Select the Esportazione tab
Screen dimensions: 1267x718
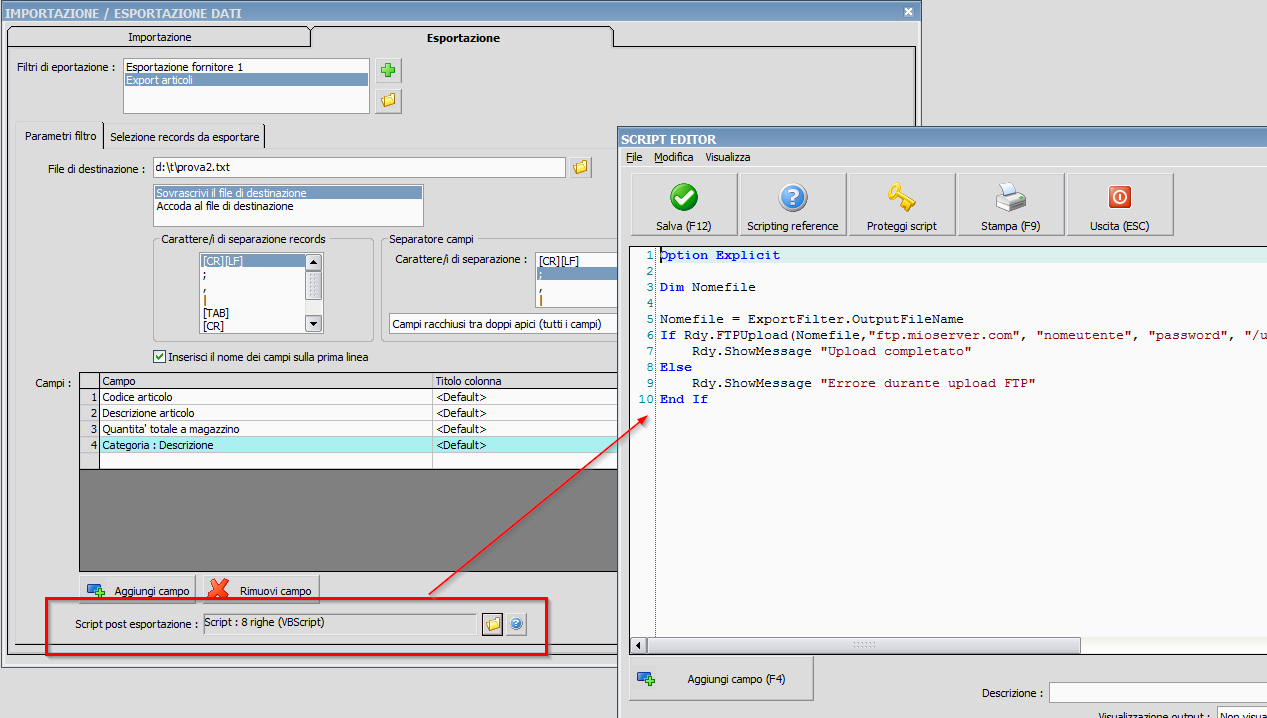pyautogui.click(x=463, y=38)
